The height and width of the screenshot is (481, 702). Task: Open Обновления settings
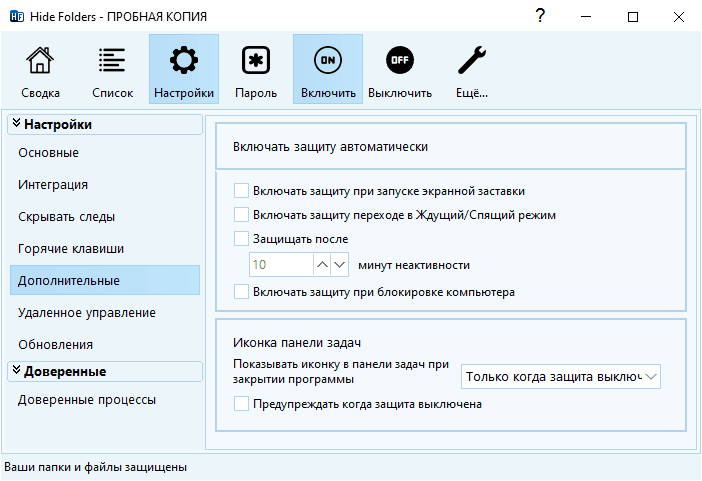[x=105, y=344]
